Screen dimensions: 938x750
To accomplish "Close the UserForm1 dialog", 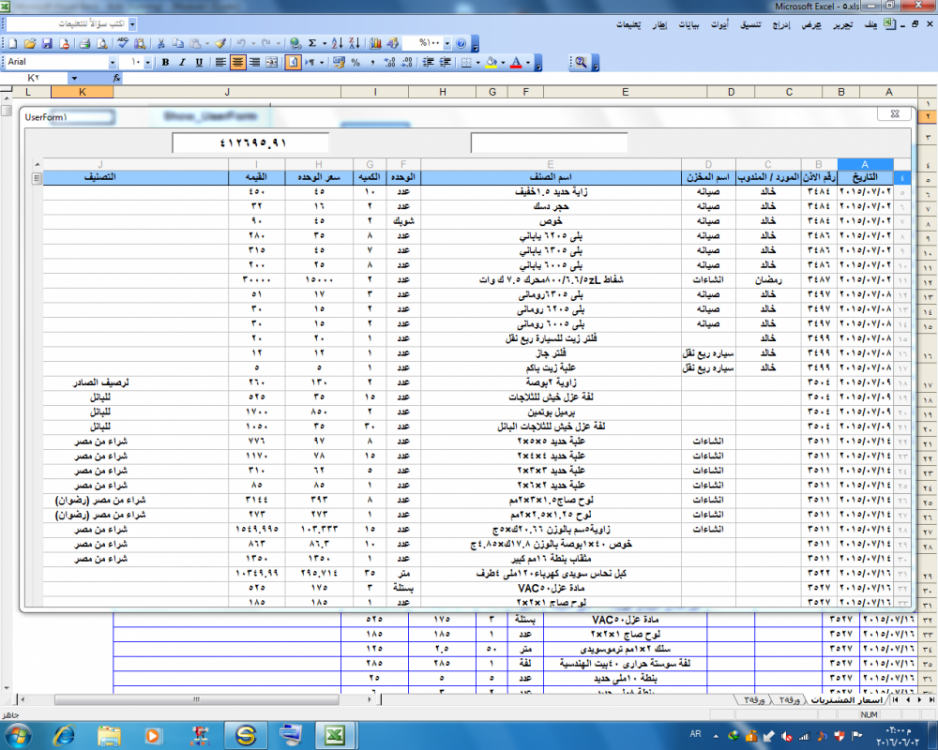I will [895, 114].
